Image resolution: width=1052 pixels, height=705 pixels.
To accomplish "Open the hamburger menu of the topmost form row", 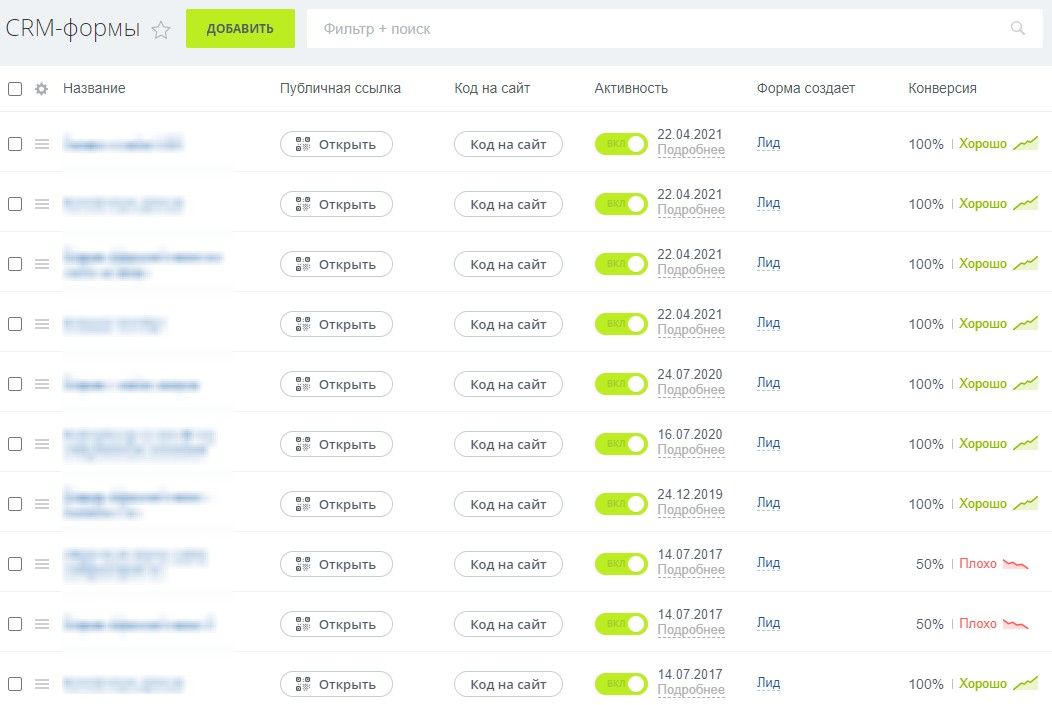I will pyautogui.click(x=42, y=144).
